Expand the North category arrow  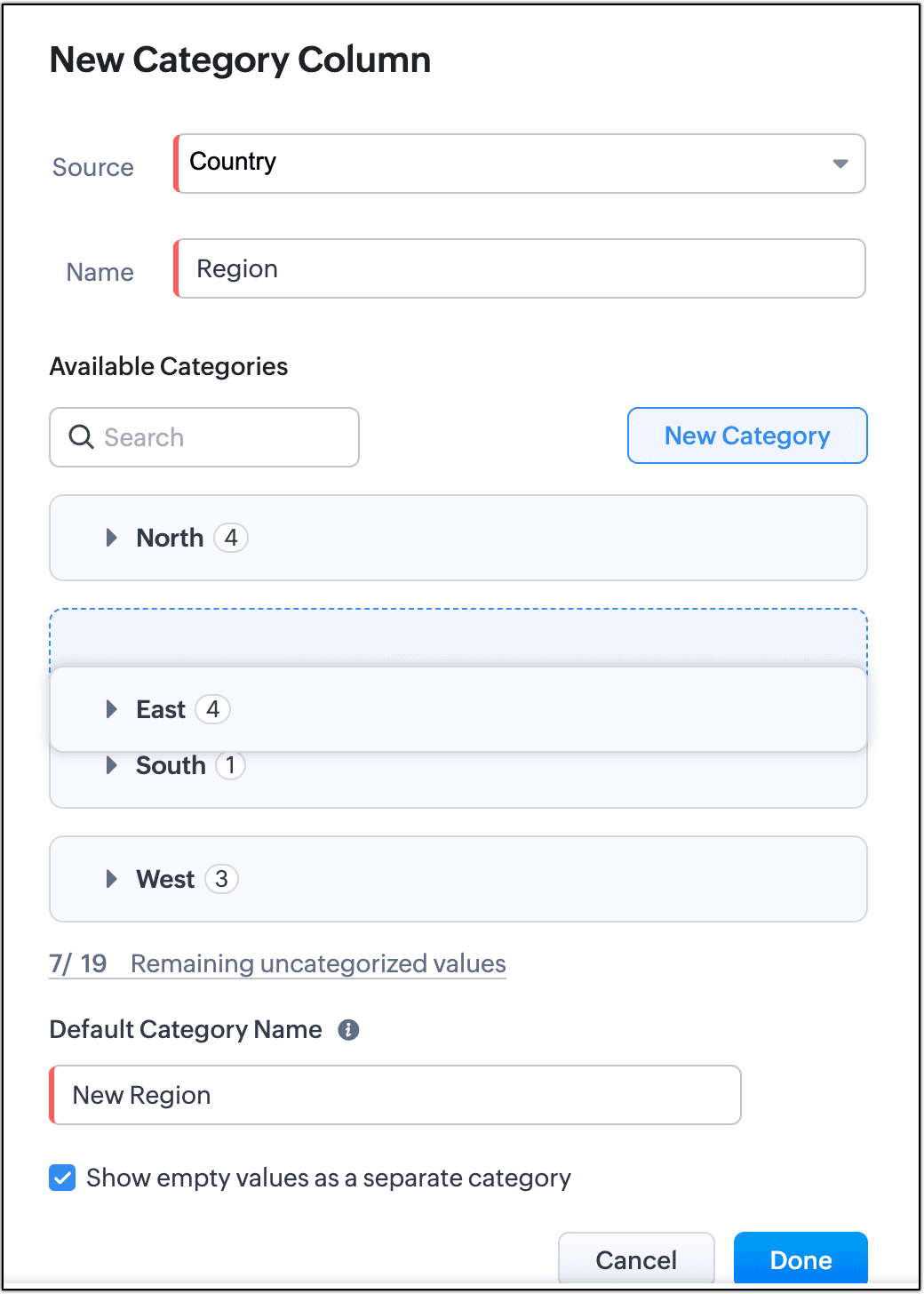[112, 538]
